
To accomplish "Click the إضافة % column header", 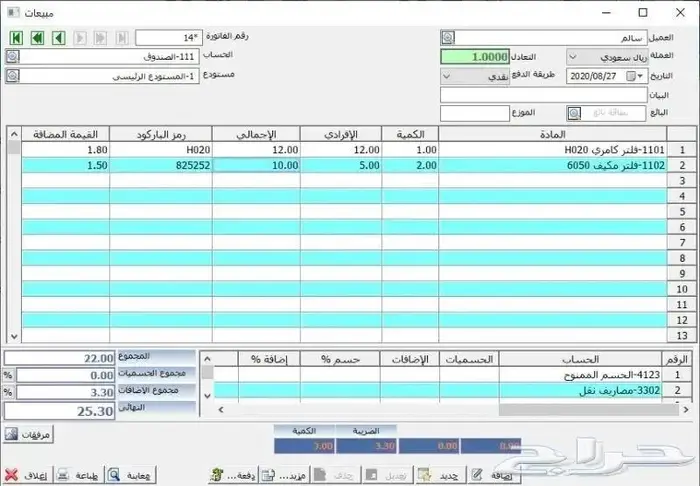I will point(269,359).
